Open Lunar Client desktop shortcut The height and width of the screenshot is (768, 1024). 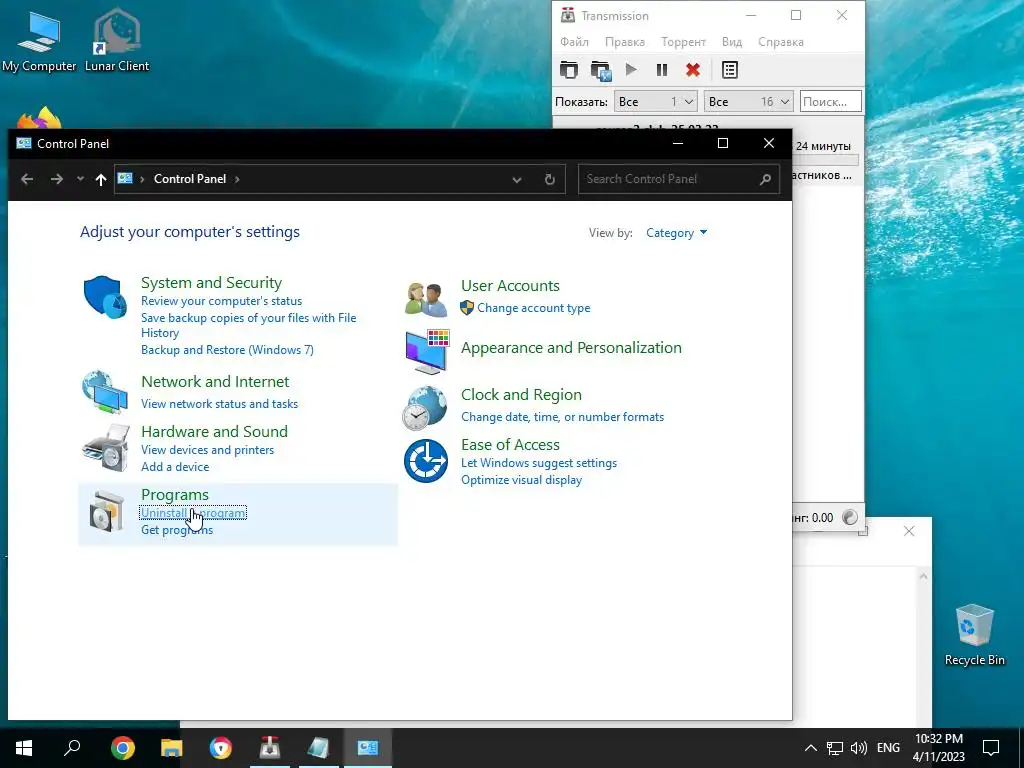(x=117, y=39)
